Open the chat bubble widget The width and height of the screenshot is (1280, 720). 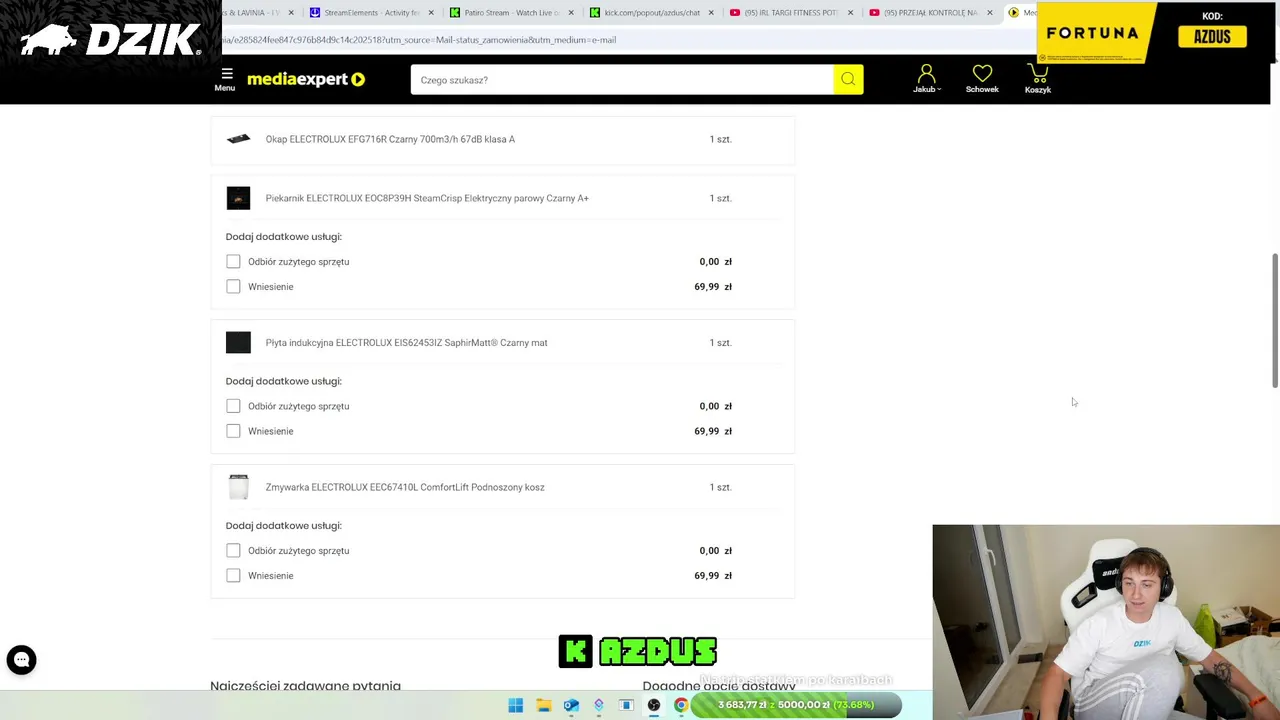pyautogui.click(x=21, y=660)
